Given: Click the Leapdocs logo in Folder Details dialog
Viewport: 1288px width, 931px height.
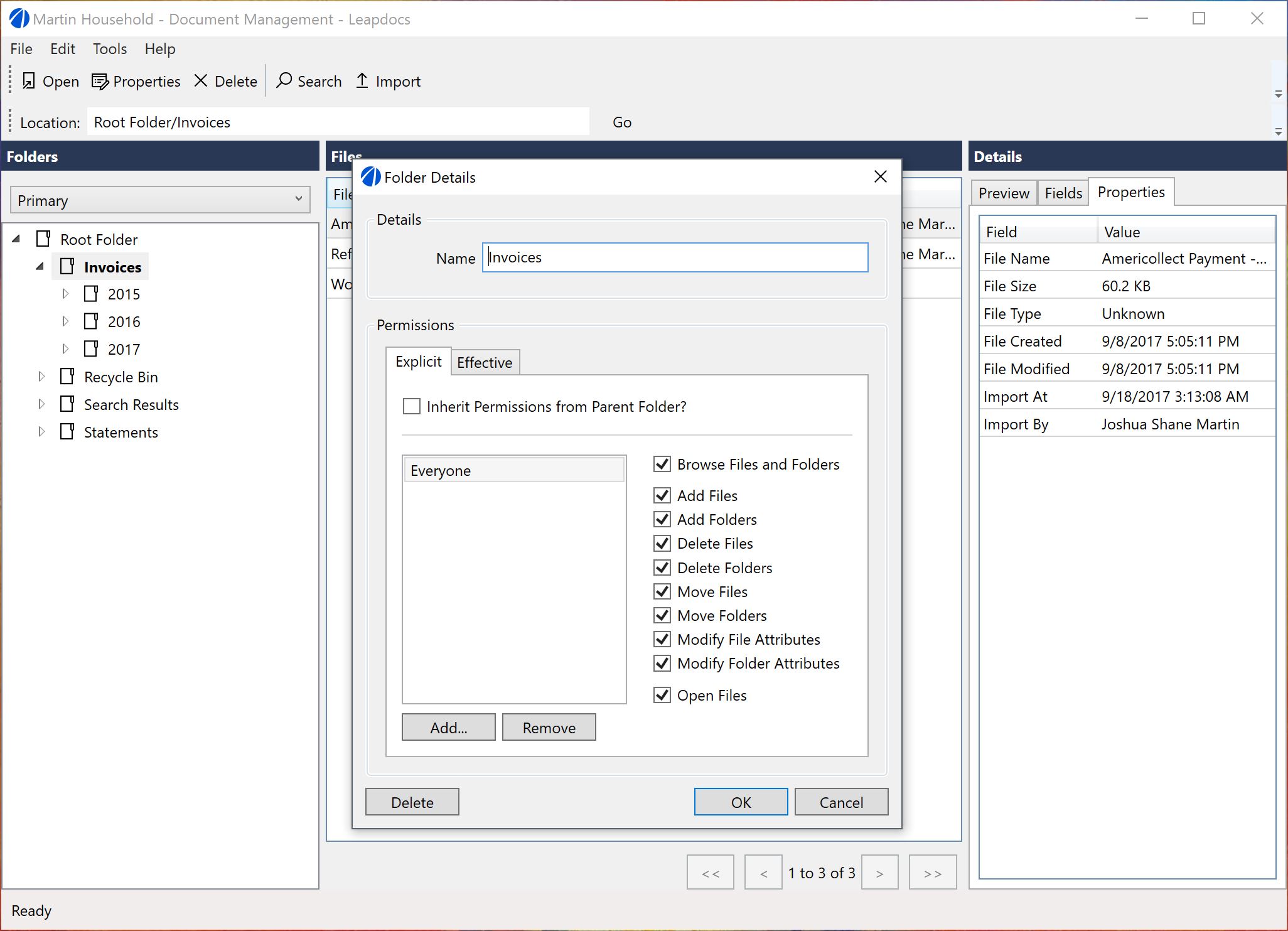Looking at the screenshot, I should pos(370,177).
